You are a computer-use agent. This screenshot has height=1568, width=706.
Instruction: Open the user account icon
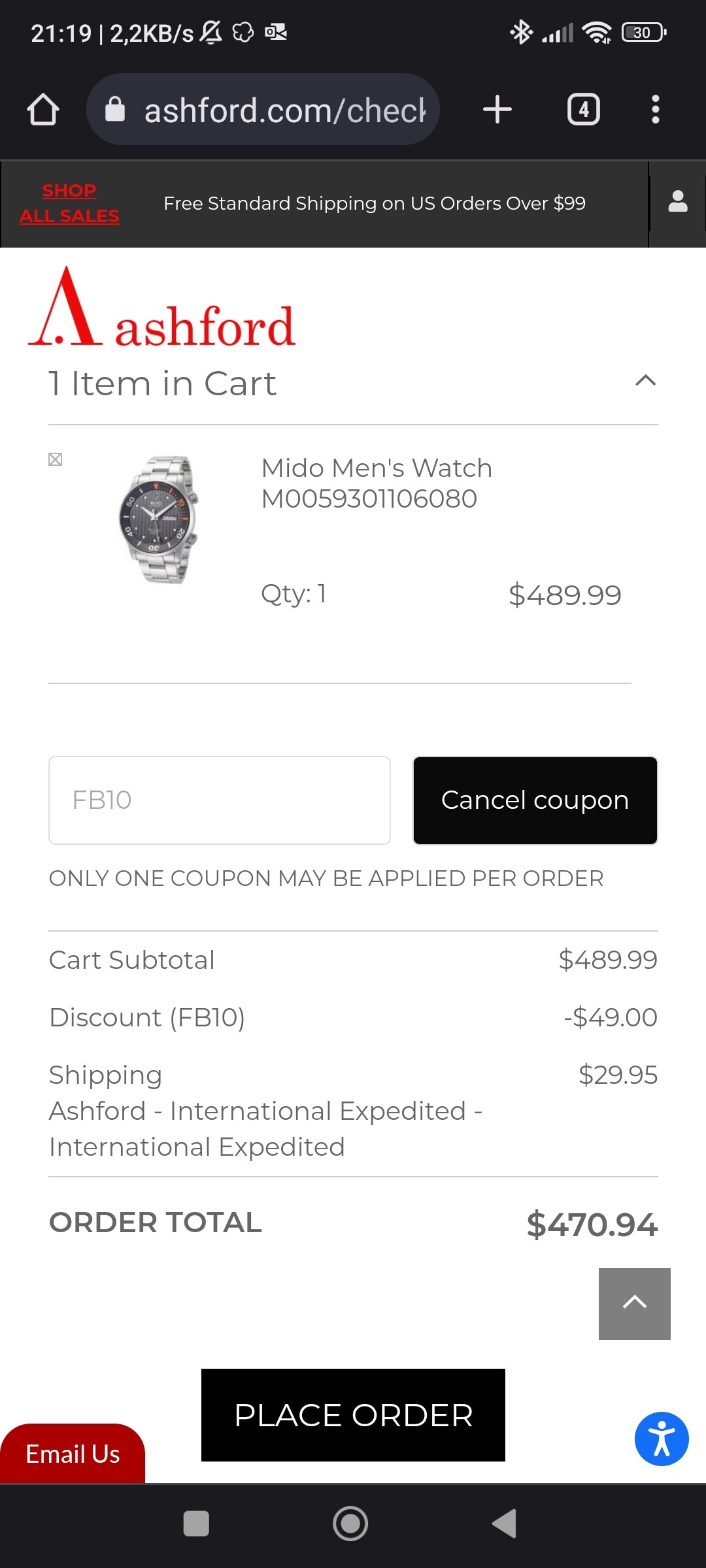[678, 202]
